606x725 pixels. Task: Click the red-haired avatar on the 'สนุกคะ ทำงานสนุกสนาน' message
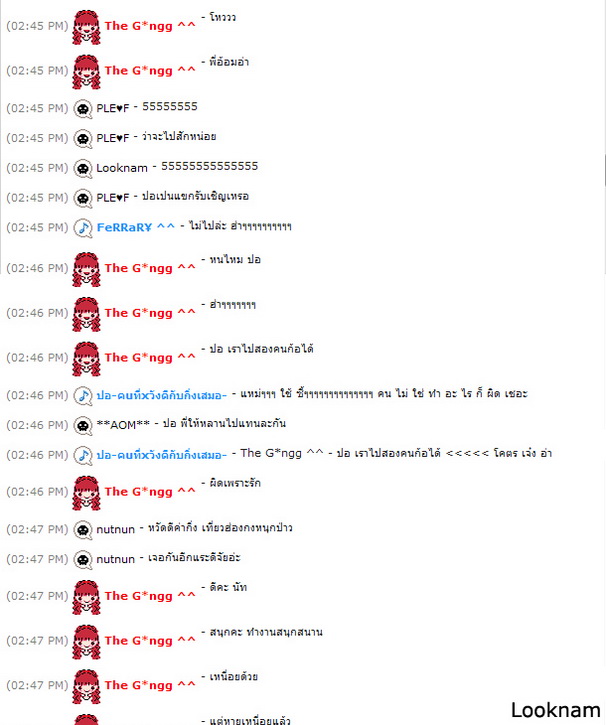pyautogui.click(x=86, y=642)
